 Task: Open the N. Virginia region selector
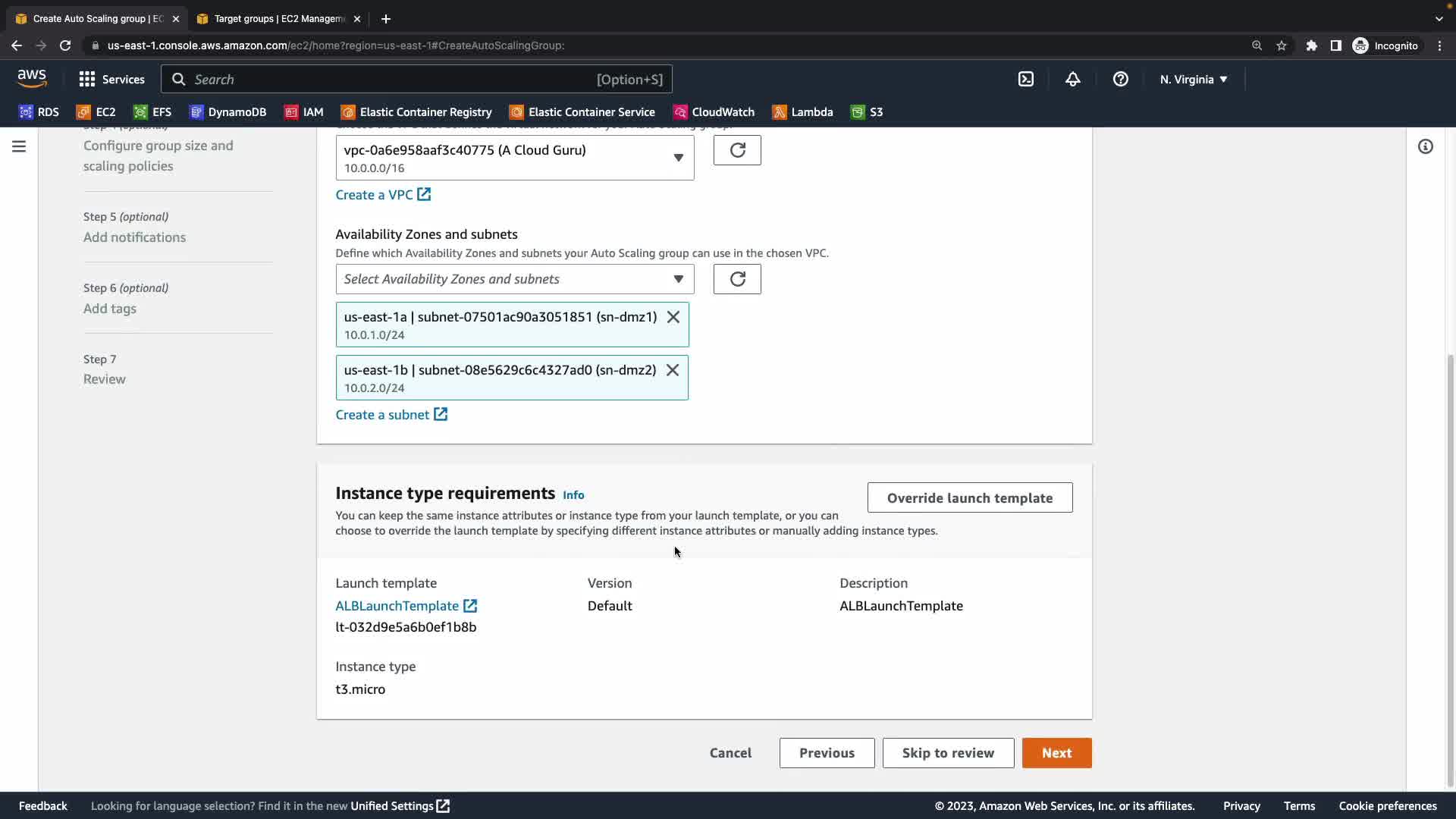coord(1193,79)
